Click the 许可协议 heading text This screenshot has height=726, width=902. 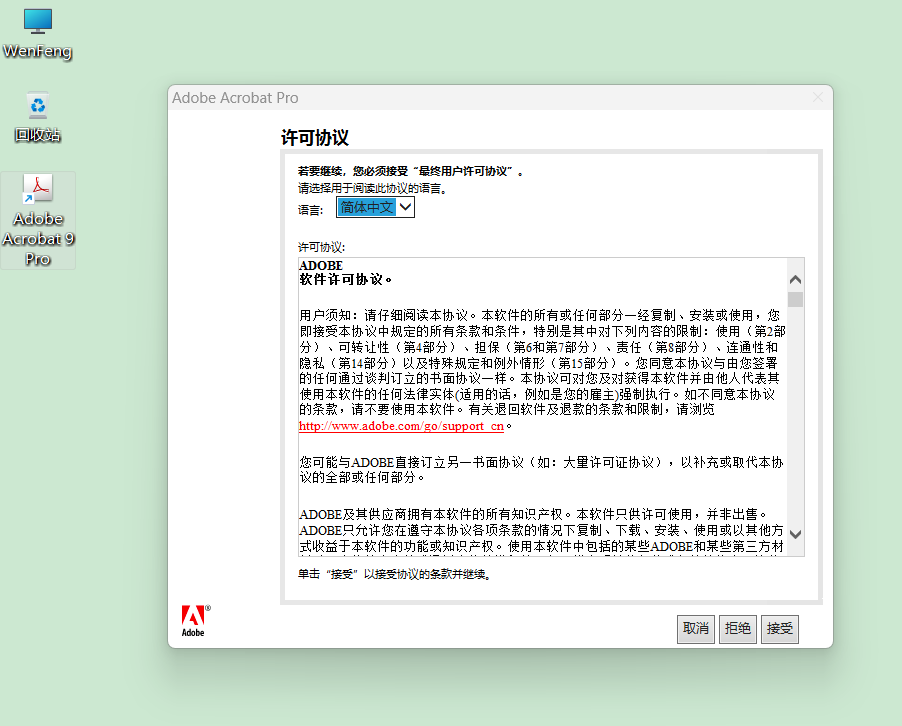pos(315,137)
